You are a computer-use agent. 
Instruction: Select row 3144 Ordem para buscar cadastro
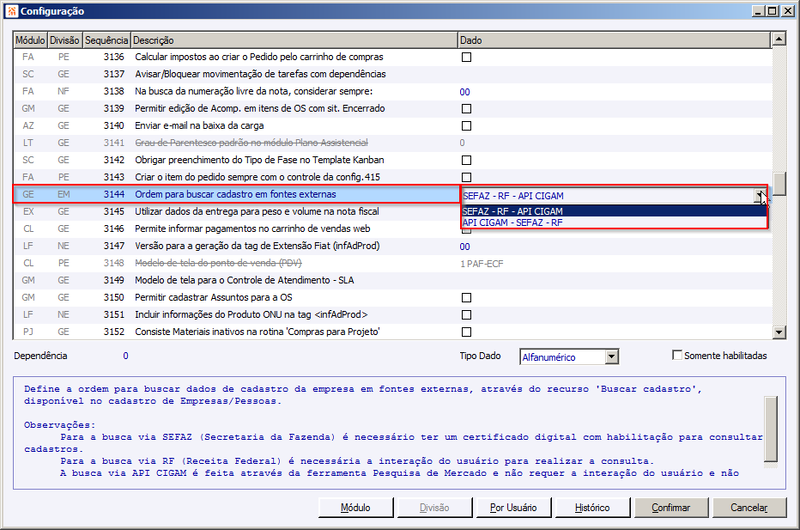[236, 194]
